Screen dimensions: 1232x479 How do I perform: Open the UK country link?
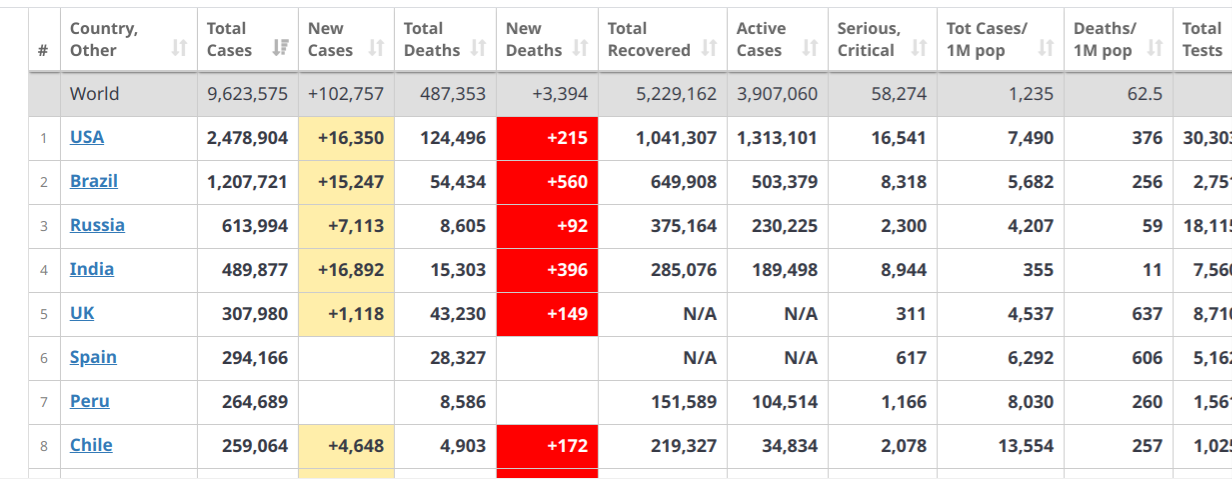click(82, 313)
